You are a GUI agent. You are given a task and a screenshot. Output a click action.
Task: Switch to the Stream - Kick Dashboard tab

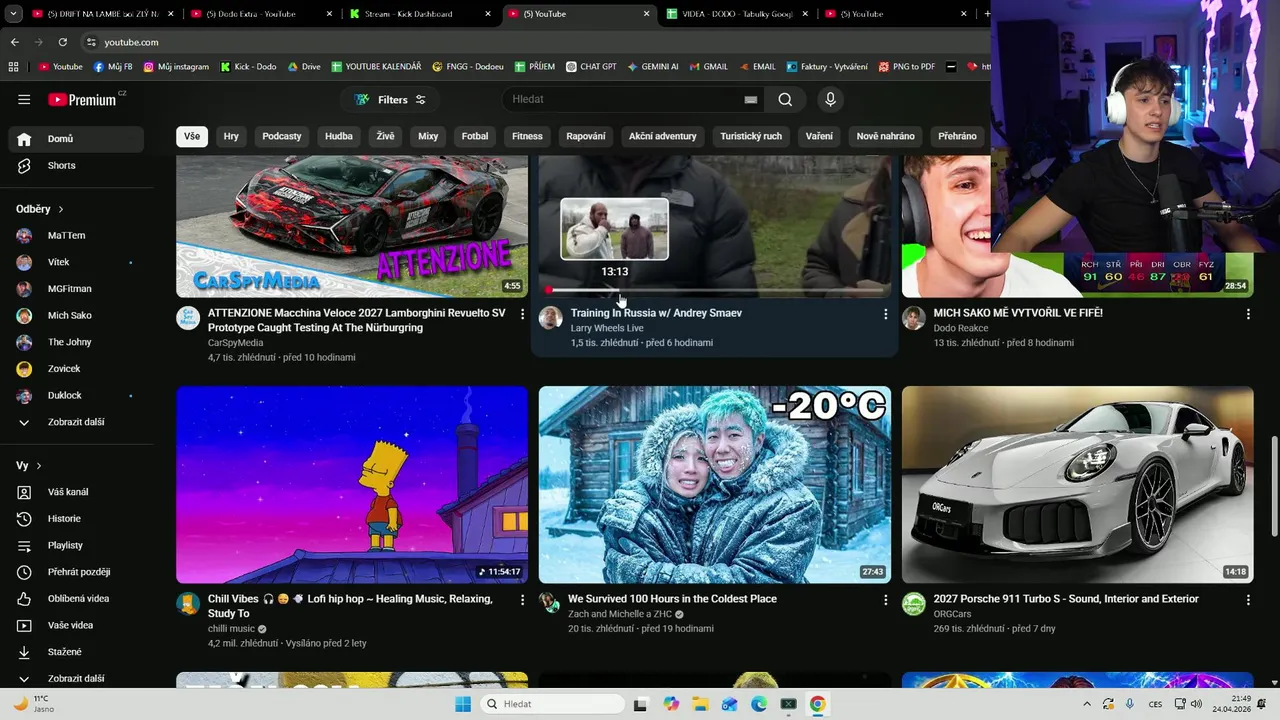418,14
